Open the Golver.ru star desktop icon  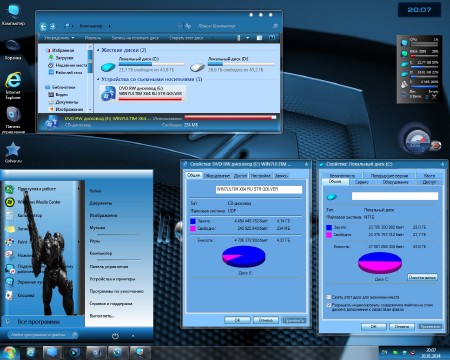pyautogui.click(x=13, y=152)
